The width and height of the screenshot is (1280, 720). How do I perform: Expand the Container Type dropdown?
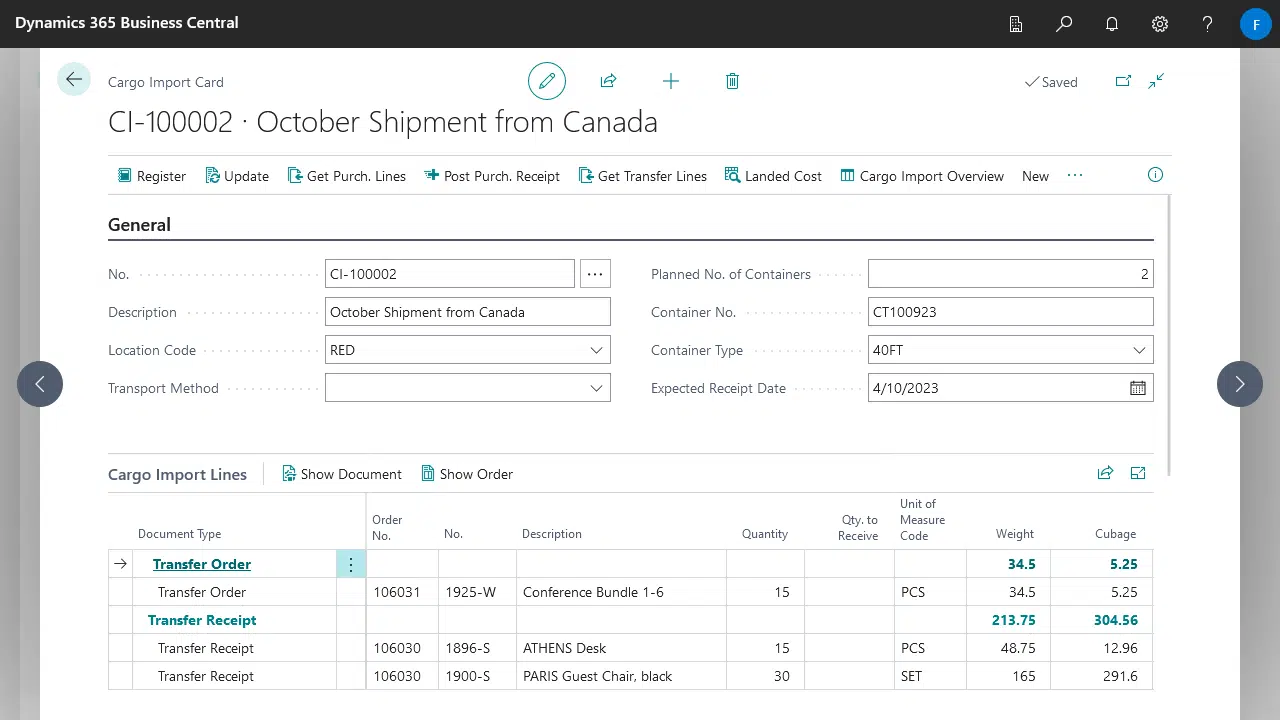(1139, 350)
